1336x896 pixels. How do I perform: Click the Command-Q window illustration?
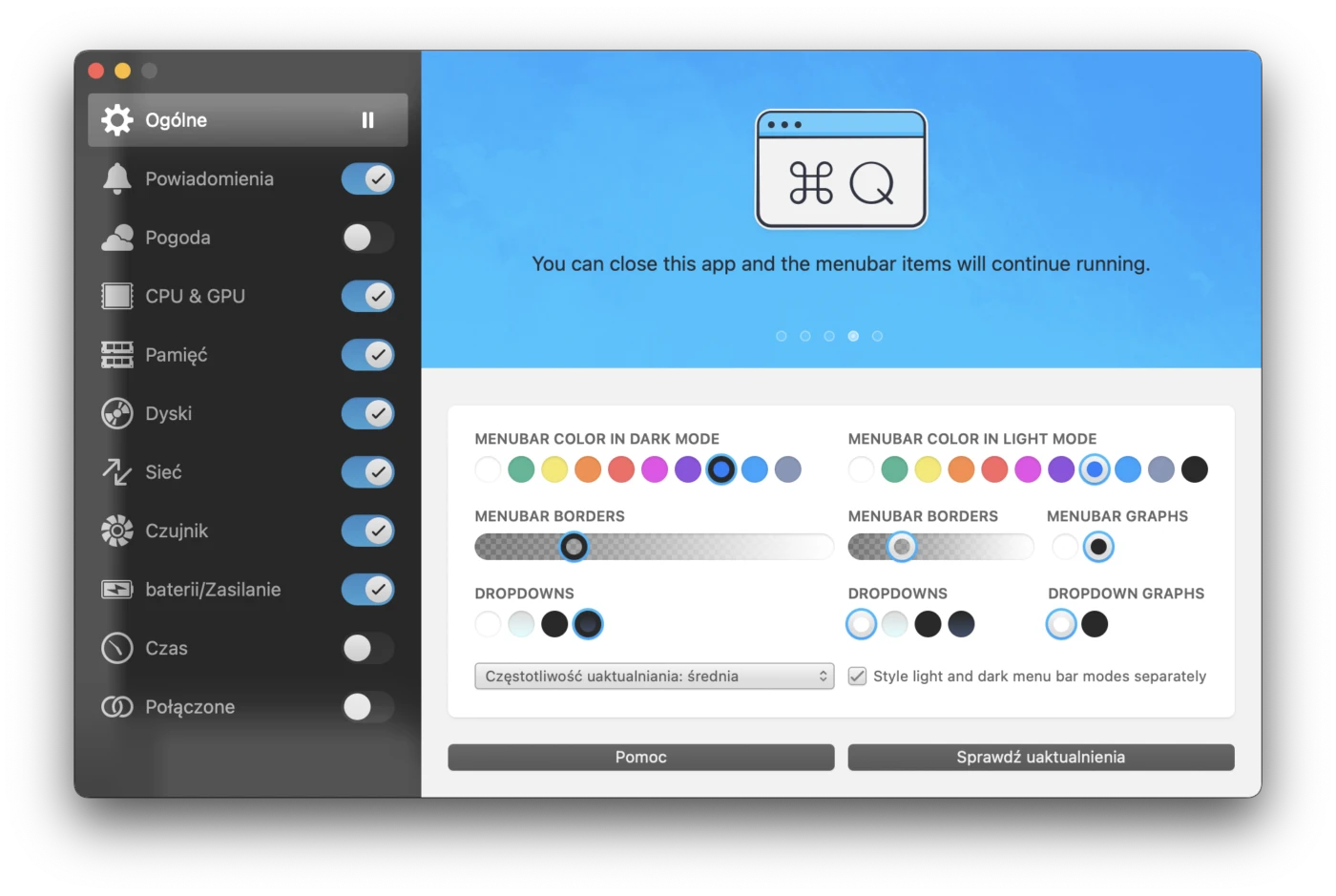[x=841, y=169]
